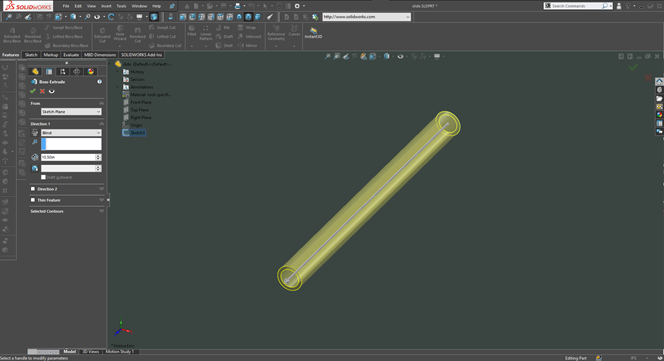Open the SOLIDWORKS Resources home icon
Screen dimensions: 664x361
point(659,82)
